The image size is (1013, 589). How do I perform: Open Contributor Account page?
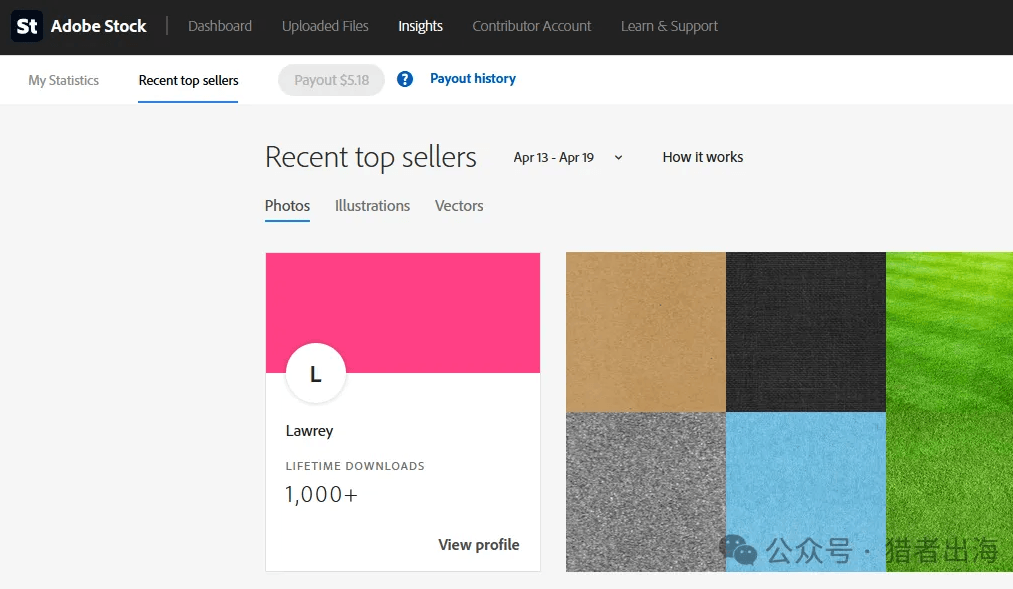coord(531,26)
